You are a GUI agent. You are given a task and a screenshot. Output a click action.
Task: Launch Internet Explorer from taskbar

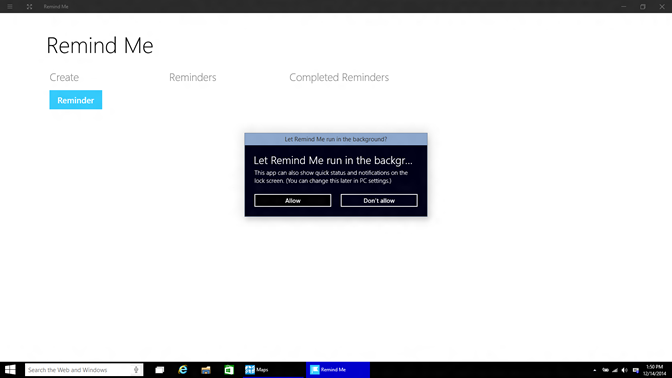click(183, 369)
